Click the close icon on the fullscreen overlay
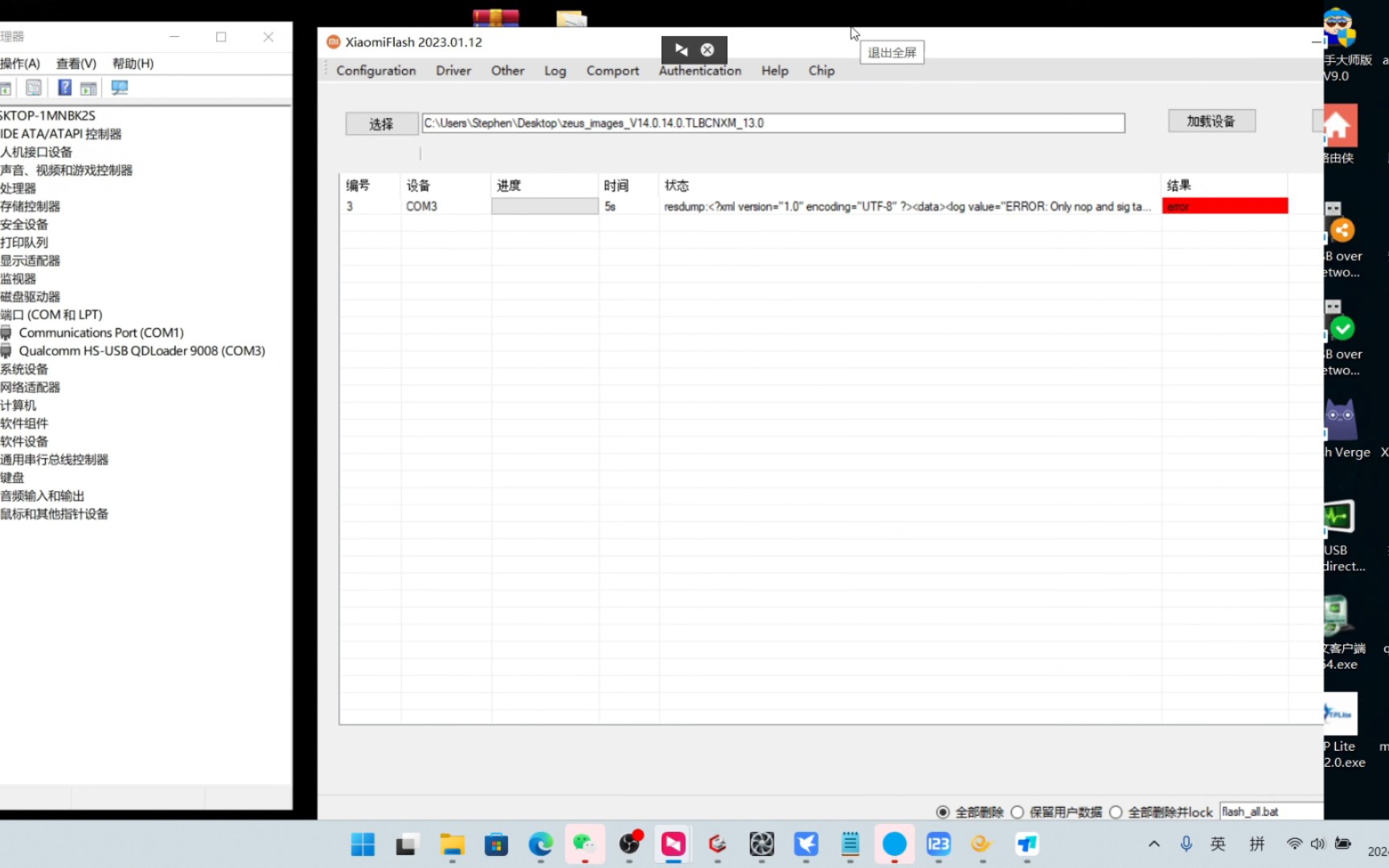The width and height of the screenshot is (1389, 868). [x=707, y=50]
